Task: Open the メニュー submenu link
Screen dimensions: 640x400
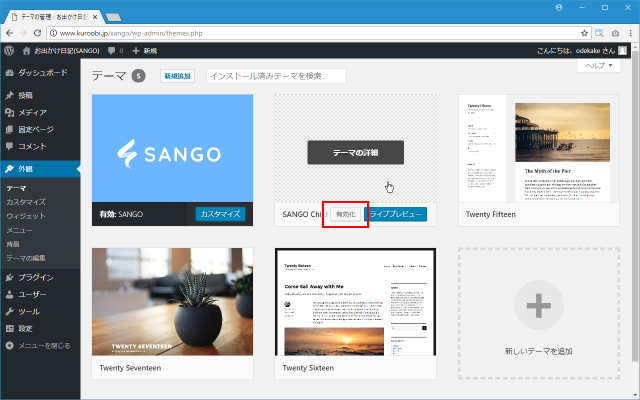Action: click(x=19, y=230)
